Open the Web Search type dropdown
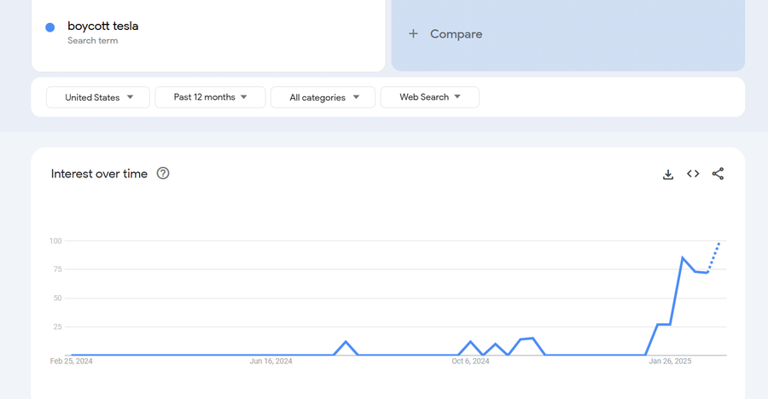Viewport: 768px width, 399px height. click(x=430, y=97)
